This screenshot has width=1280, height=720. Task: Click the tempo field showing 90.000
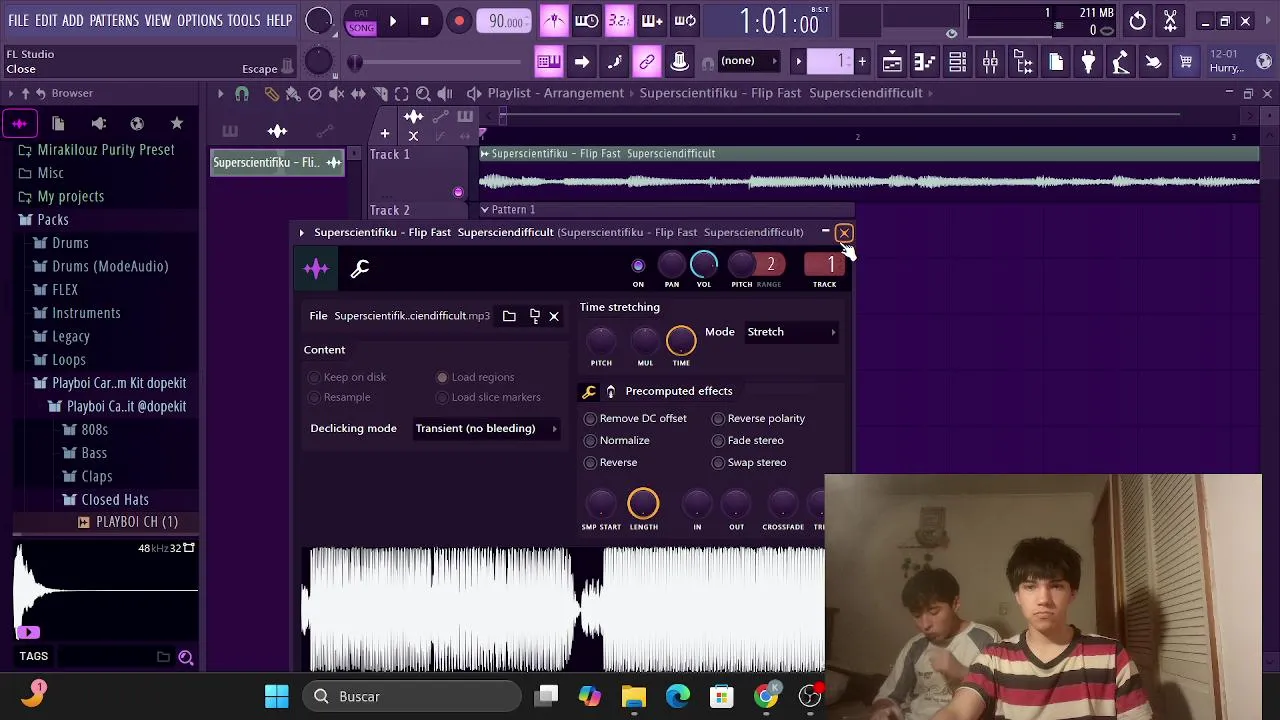(506, 21)
